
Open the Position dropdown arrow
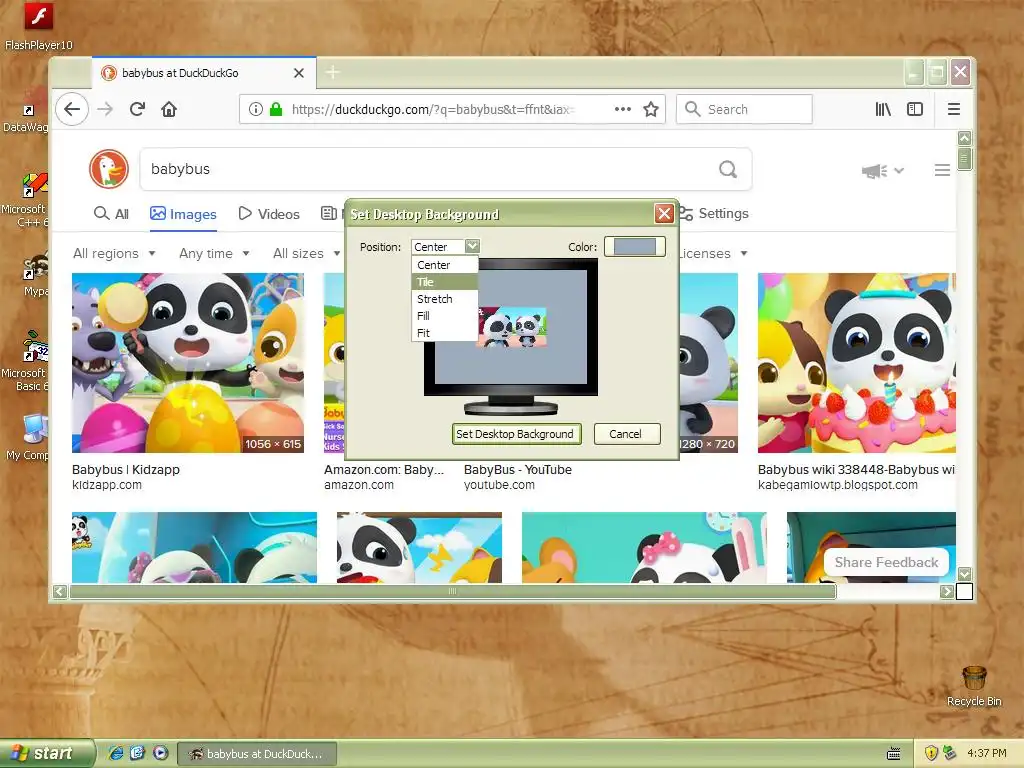472,246
